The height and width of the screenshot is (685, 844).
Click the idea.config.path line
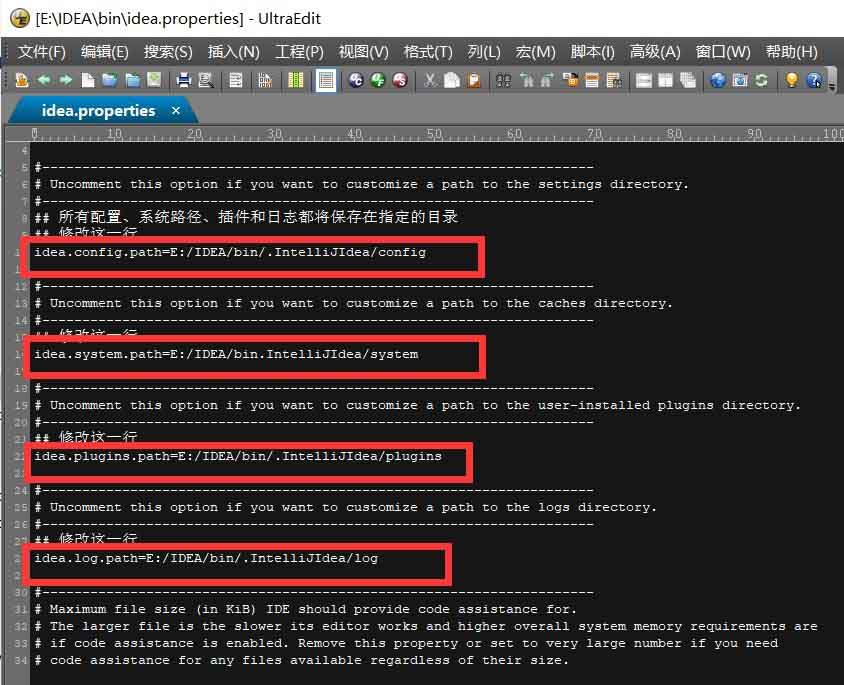[x=230, y=252]
